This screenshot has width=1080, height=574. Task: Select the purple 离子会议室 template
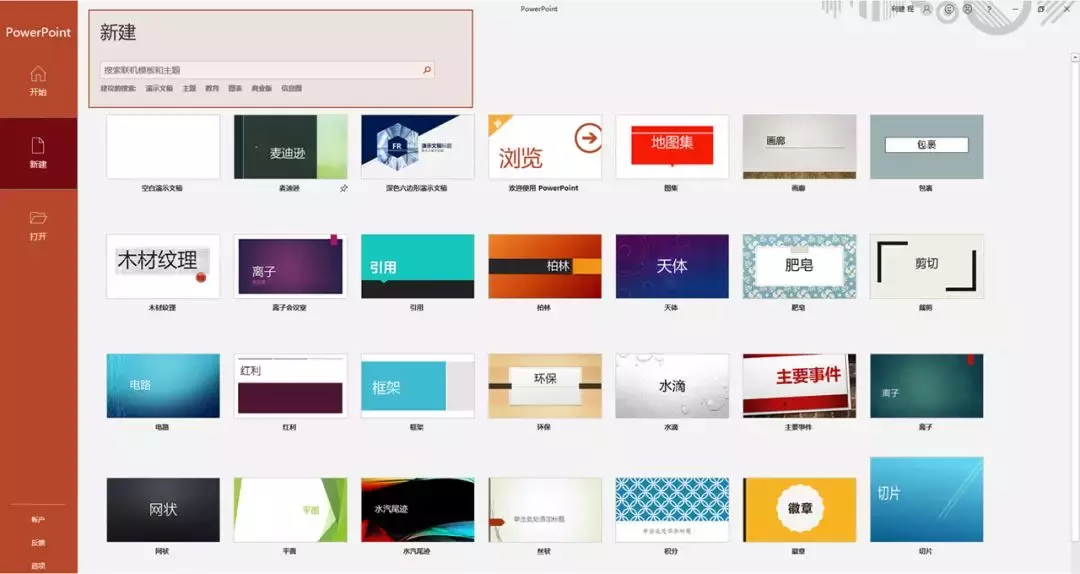[291, 267]
